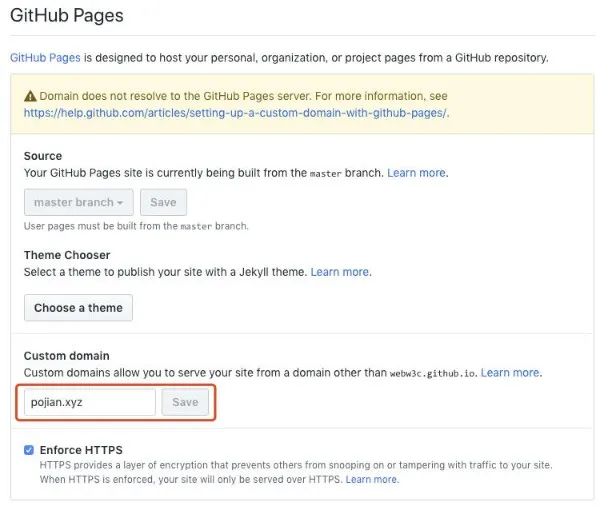The image size is (612, 522).
Task: Click the Theme Chooser section heading
Action: [x=67, y=255]
